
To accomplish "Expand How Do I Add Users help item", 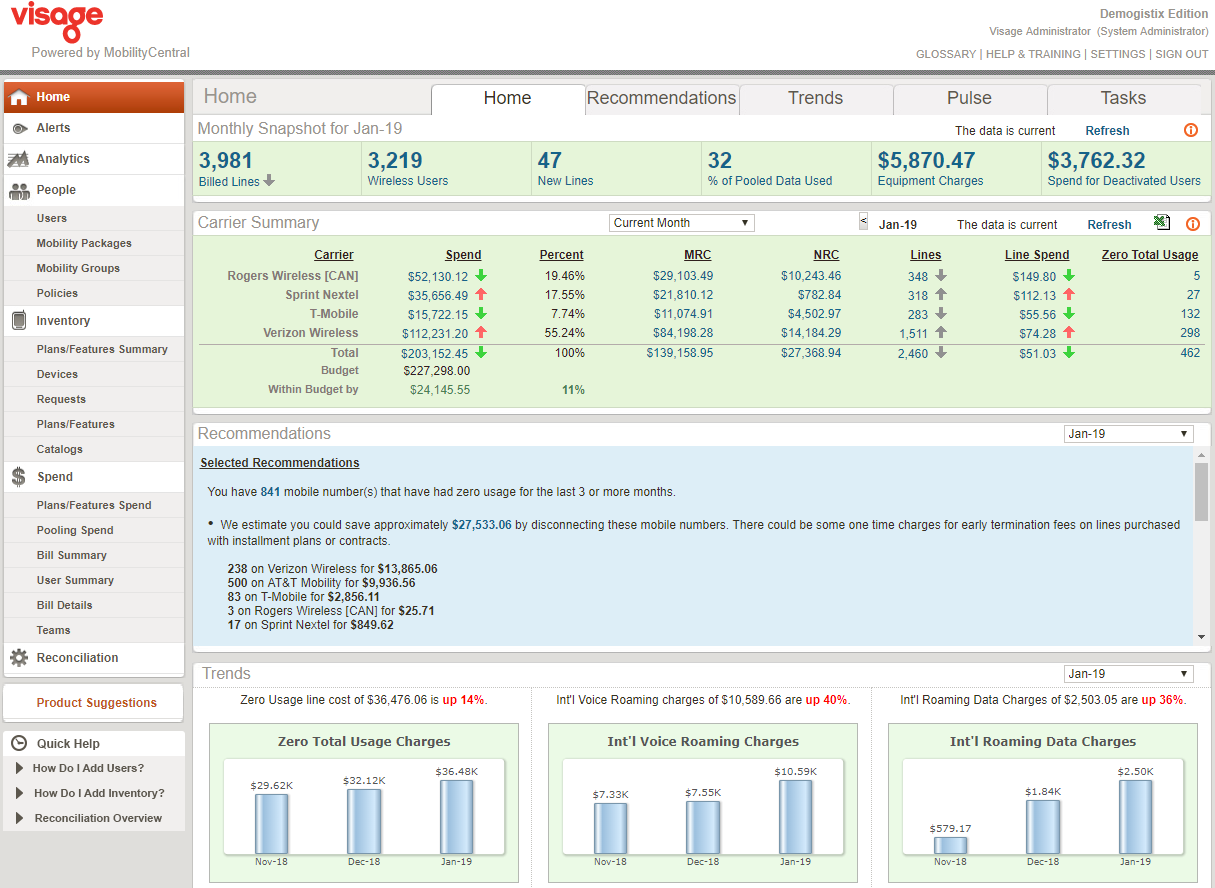I will pos(88,769).
